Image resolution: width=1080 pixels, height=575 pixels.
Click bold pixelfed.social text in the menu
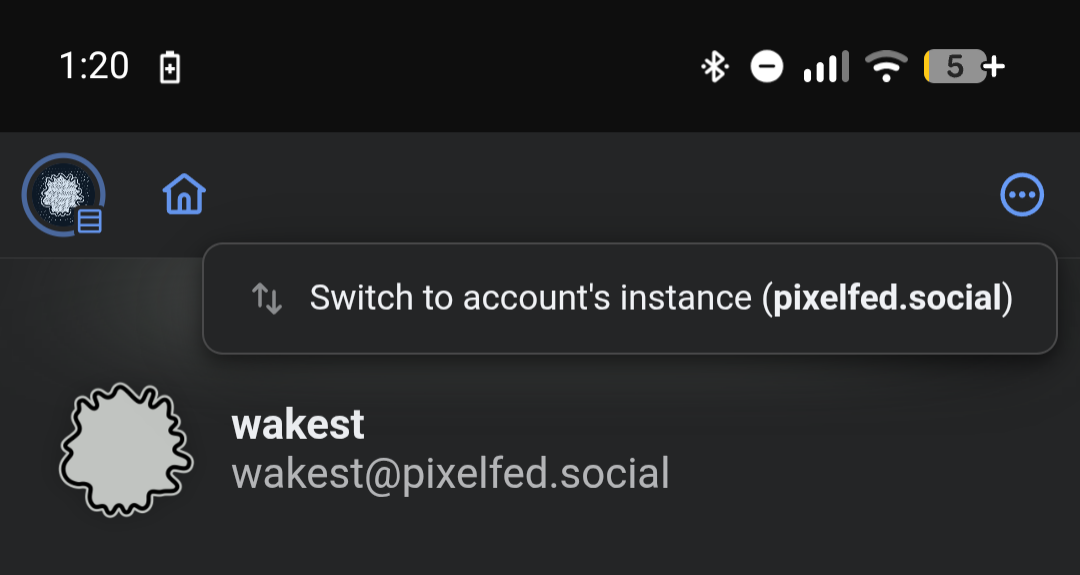point(887,298)
